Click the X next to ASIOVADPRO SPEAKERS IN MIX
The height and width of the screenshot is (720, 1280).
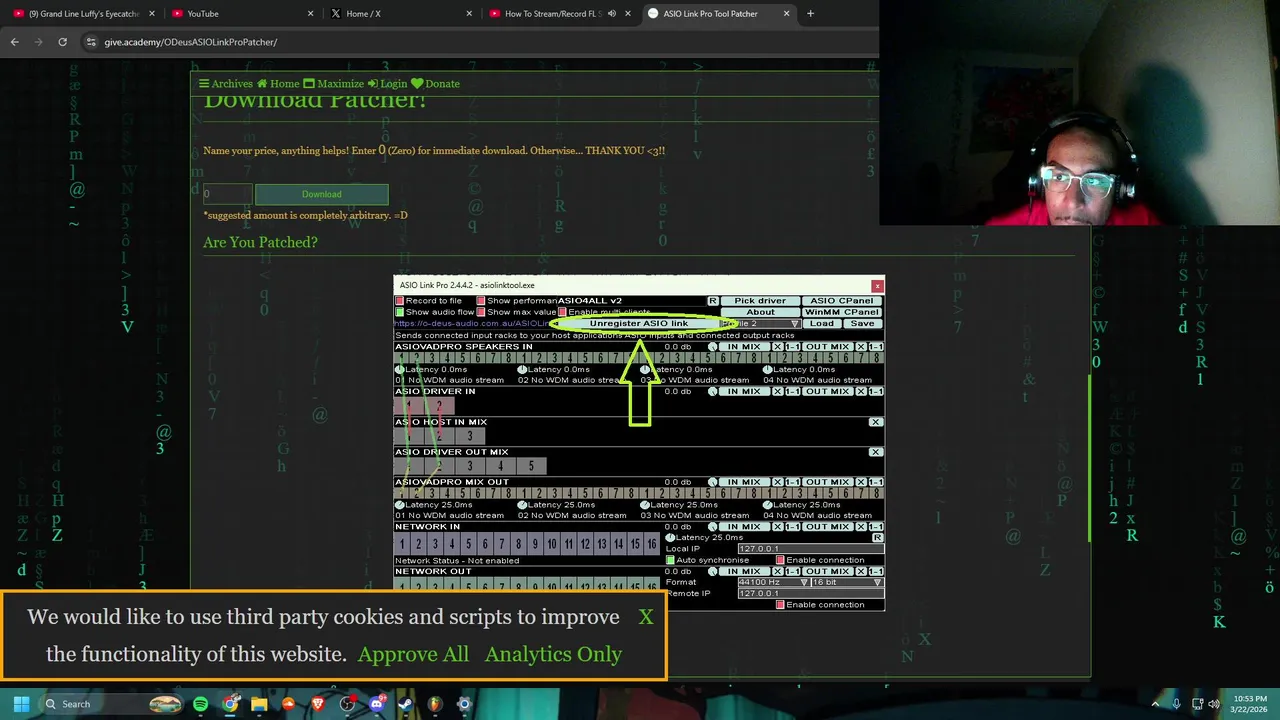[778, 347]
